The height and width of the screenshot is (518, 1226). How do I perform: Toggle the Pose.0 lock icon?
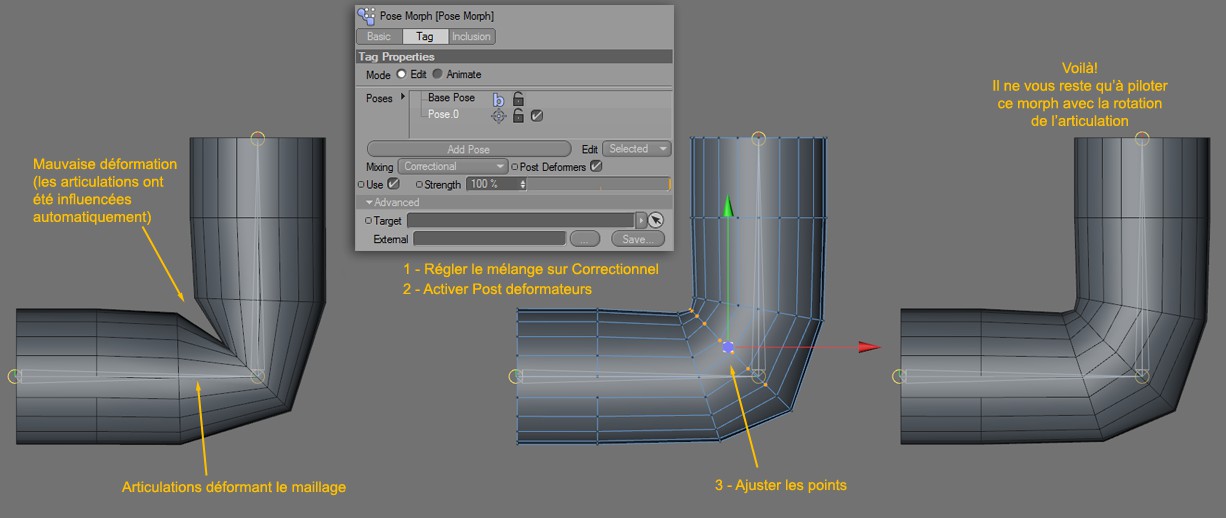tap(518, 116)
